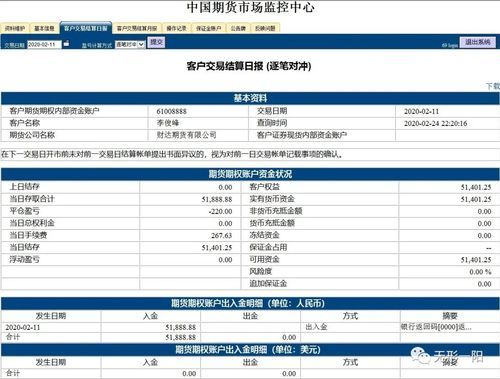Click the 保证金占用 label
This screenshot has height=379, width=500.
(268, 247)
